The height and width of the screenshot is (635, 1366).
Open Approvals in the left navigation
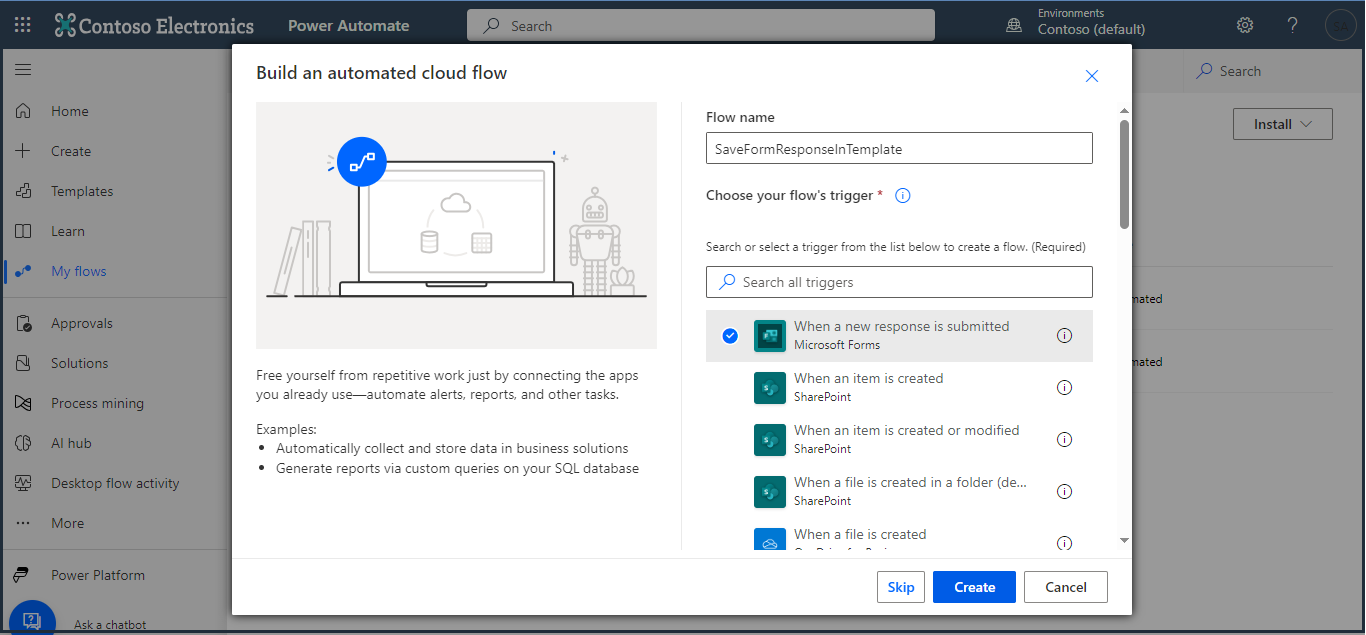point(81,323)
